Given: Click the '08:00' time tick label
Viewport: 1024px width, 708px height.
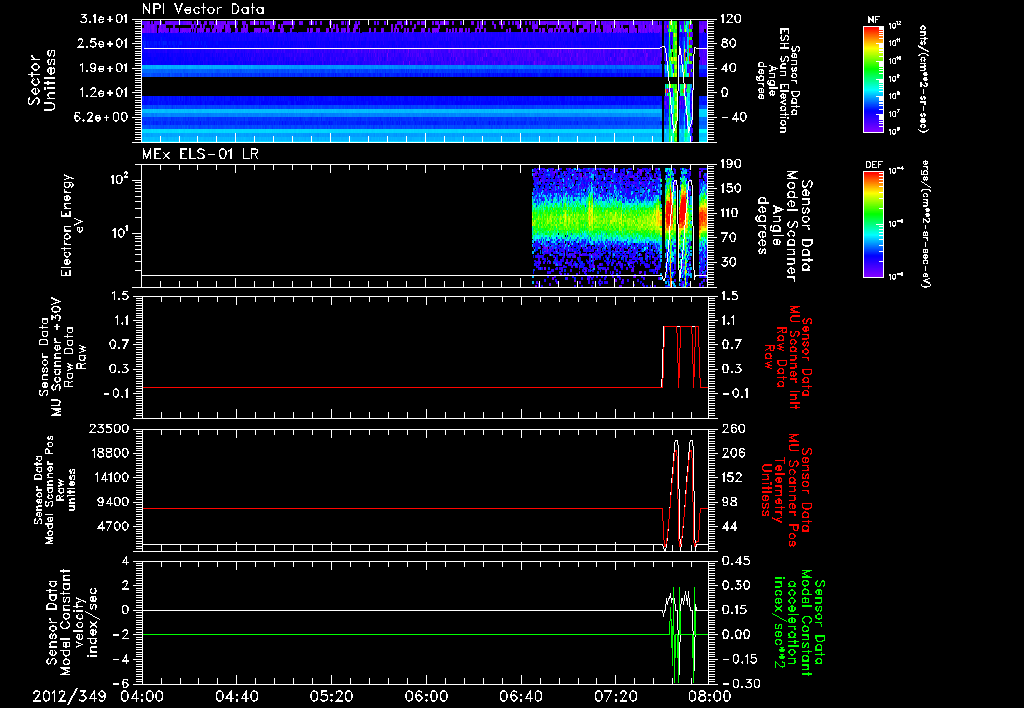Looking at the screenshot, I should [x=710, y=696].
